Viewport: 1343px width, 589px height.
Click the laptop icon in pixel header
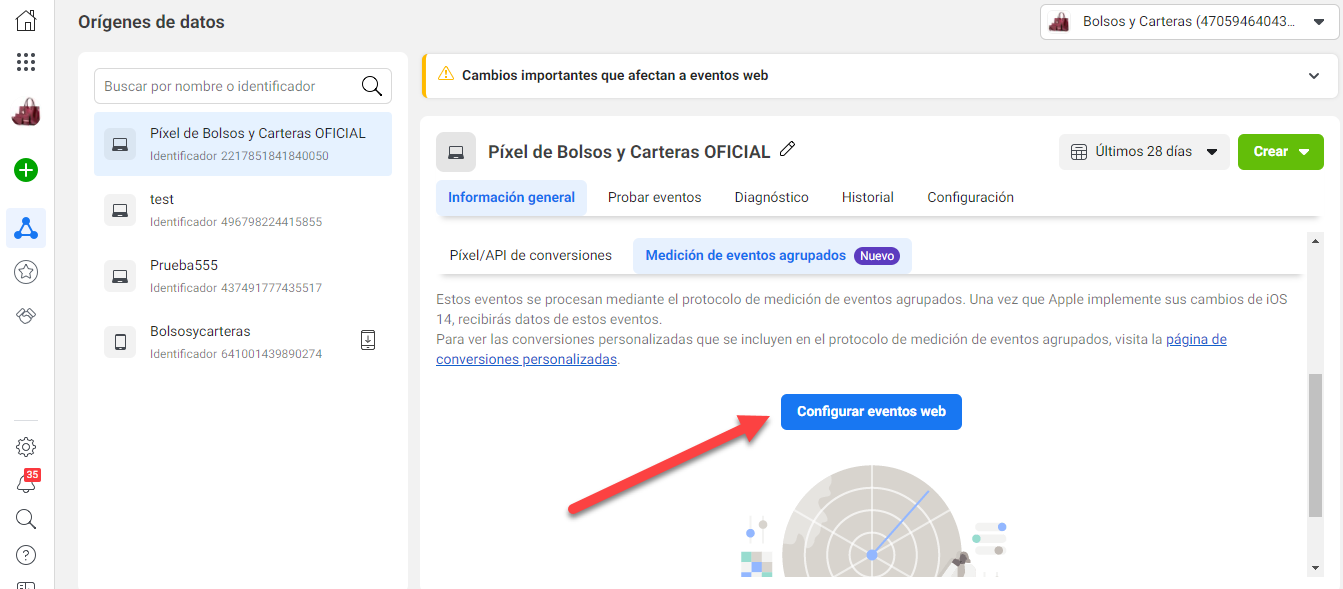[456, 152]
